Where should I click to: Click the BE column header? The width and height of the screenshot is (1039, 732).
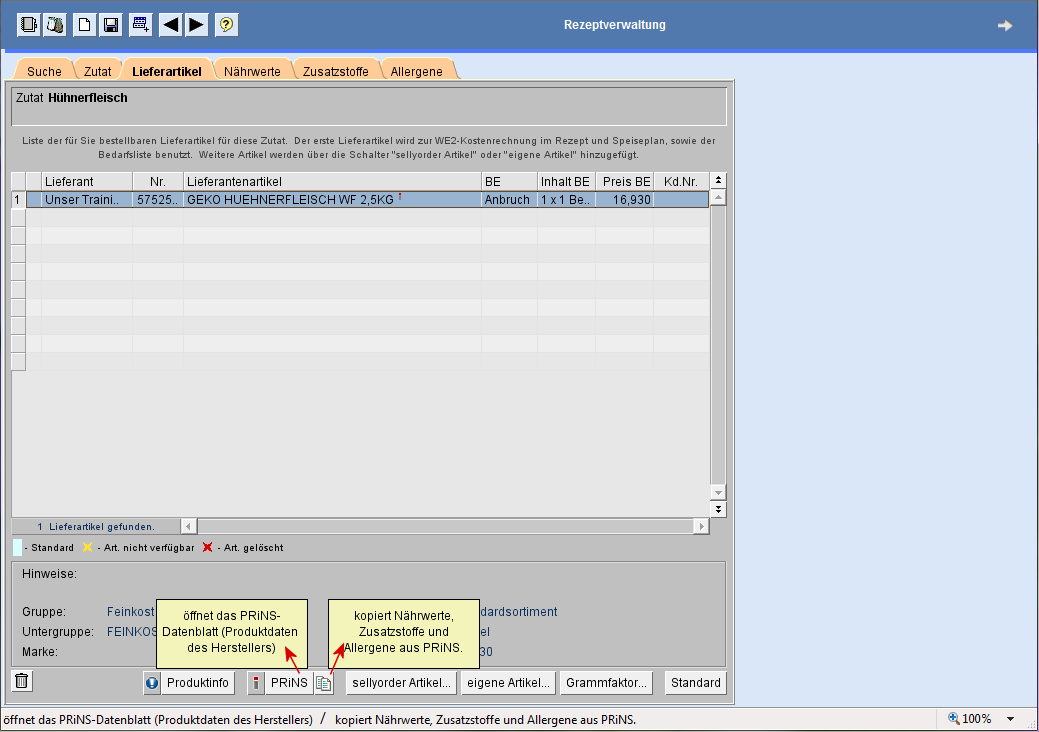click(x=509, y=182)
